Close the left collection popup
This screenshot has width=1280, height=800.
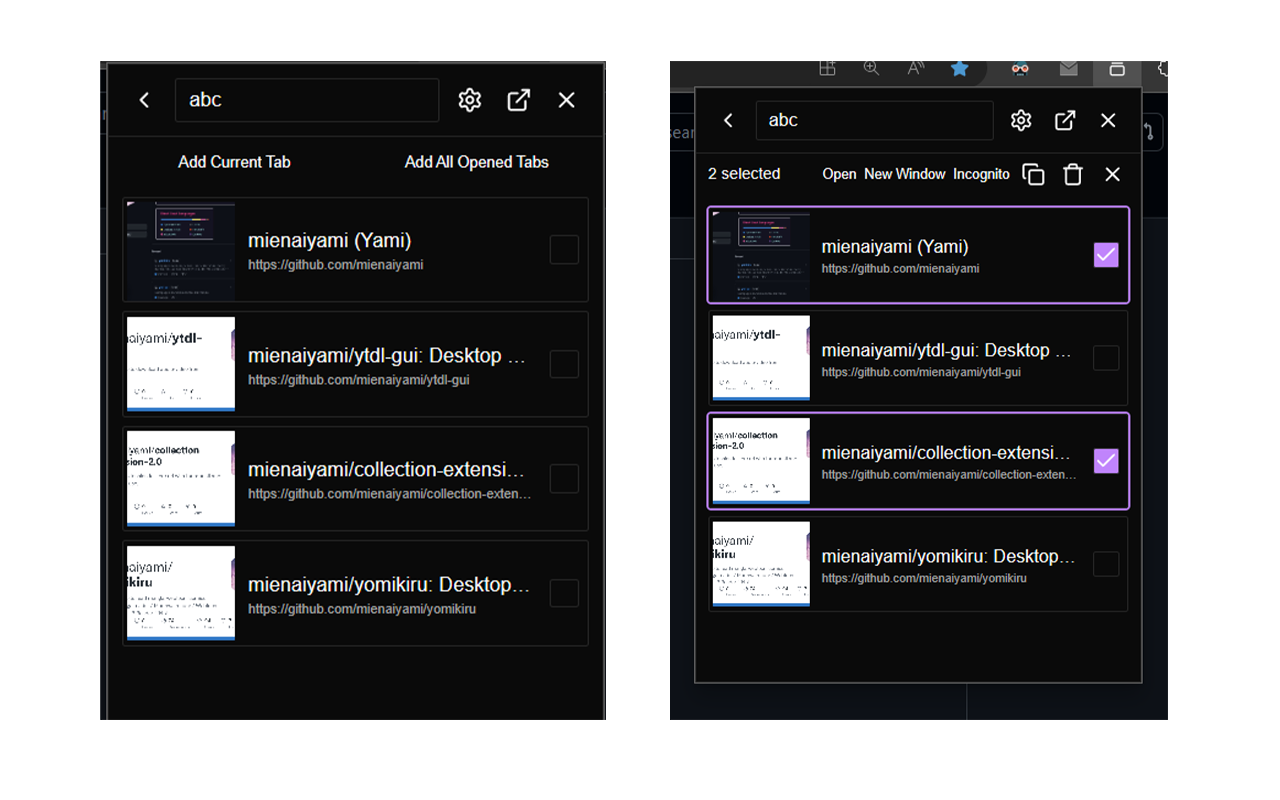point(567,100)
